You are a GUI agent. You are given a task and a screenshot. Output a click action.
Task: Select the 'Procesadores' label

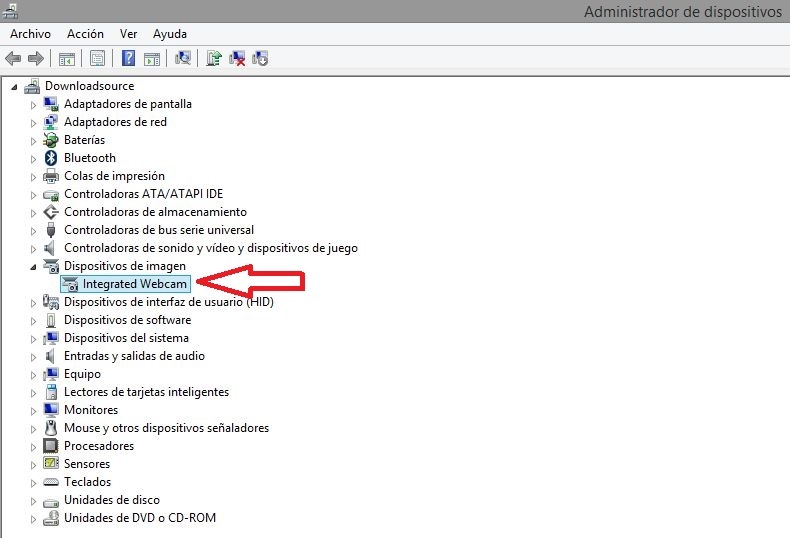coord(99,446)
